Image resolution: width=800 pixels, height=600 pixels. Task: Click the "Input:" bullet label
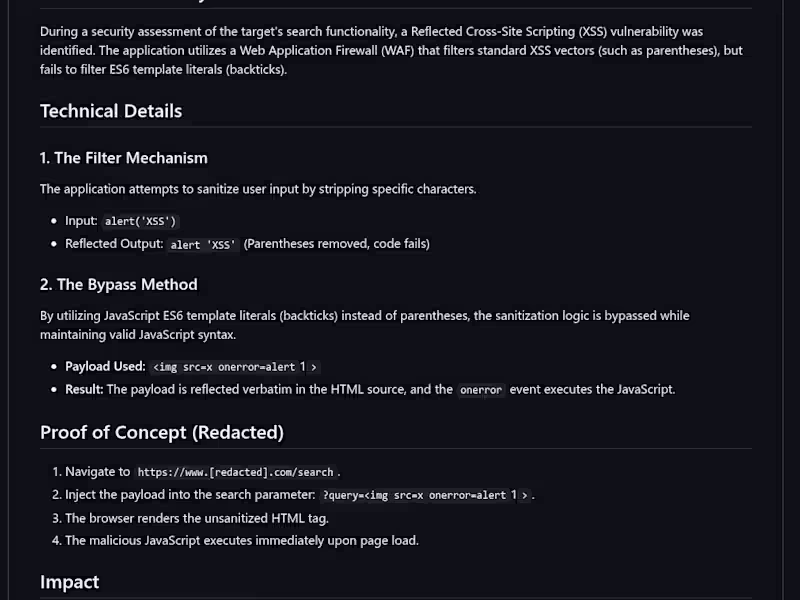(x=81, y=220)
